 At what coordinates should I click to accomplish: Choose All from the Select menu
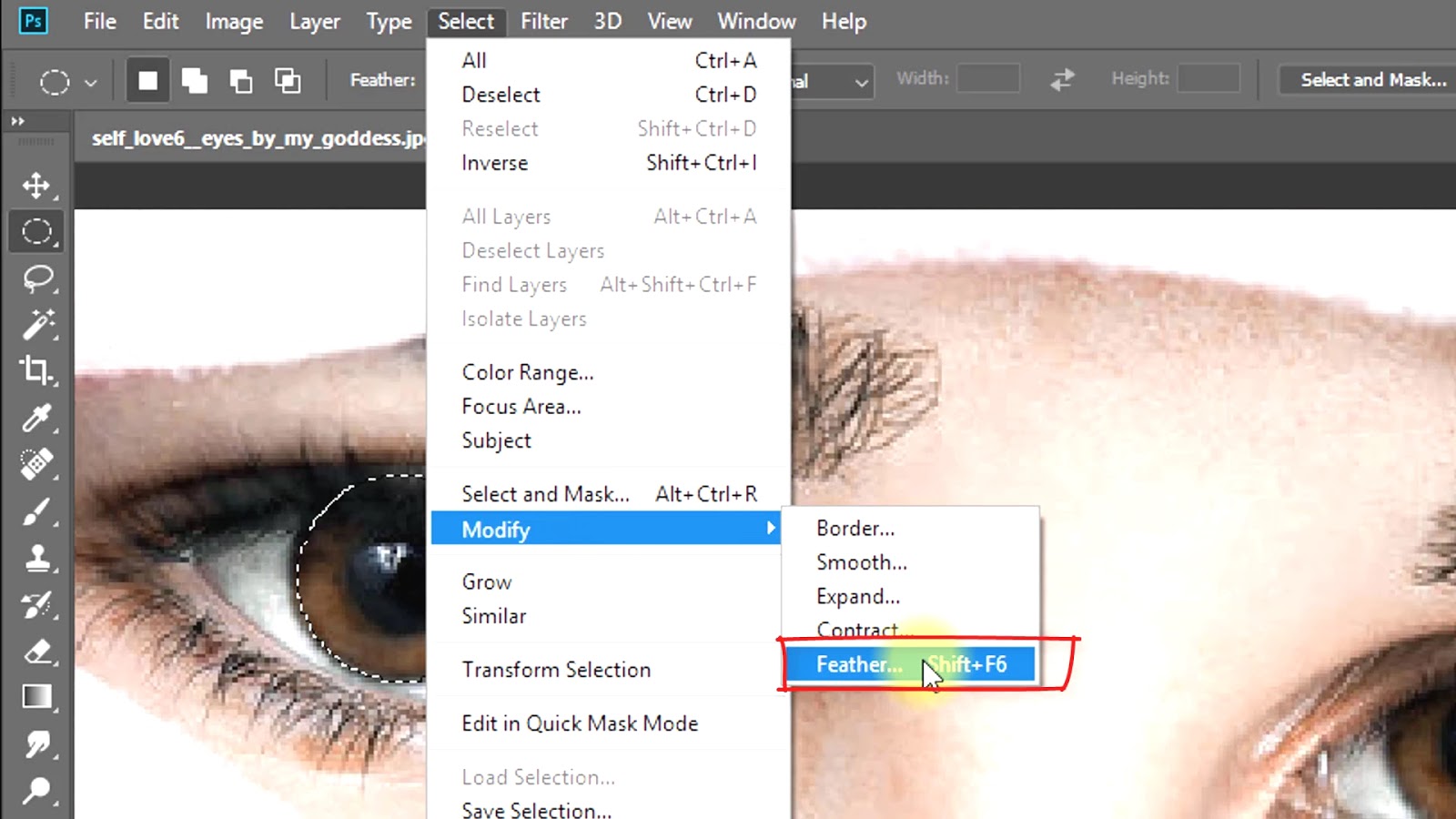tap(608, 61)
